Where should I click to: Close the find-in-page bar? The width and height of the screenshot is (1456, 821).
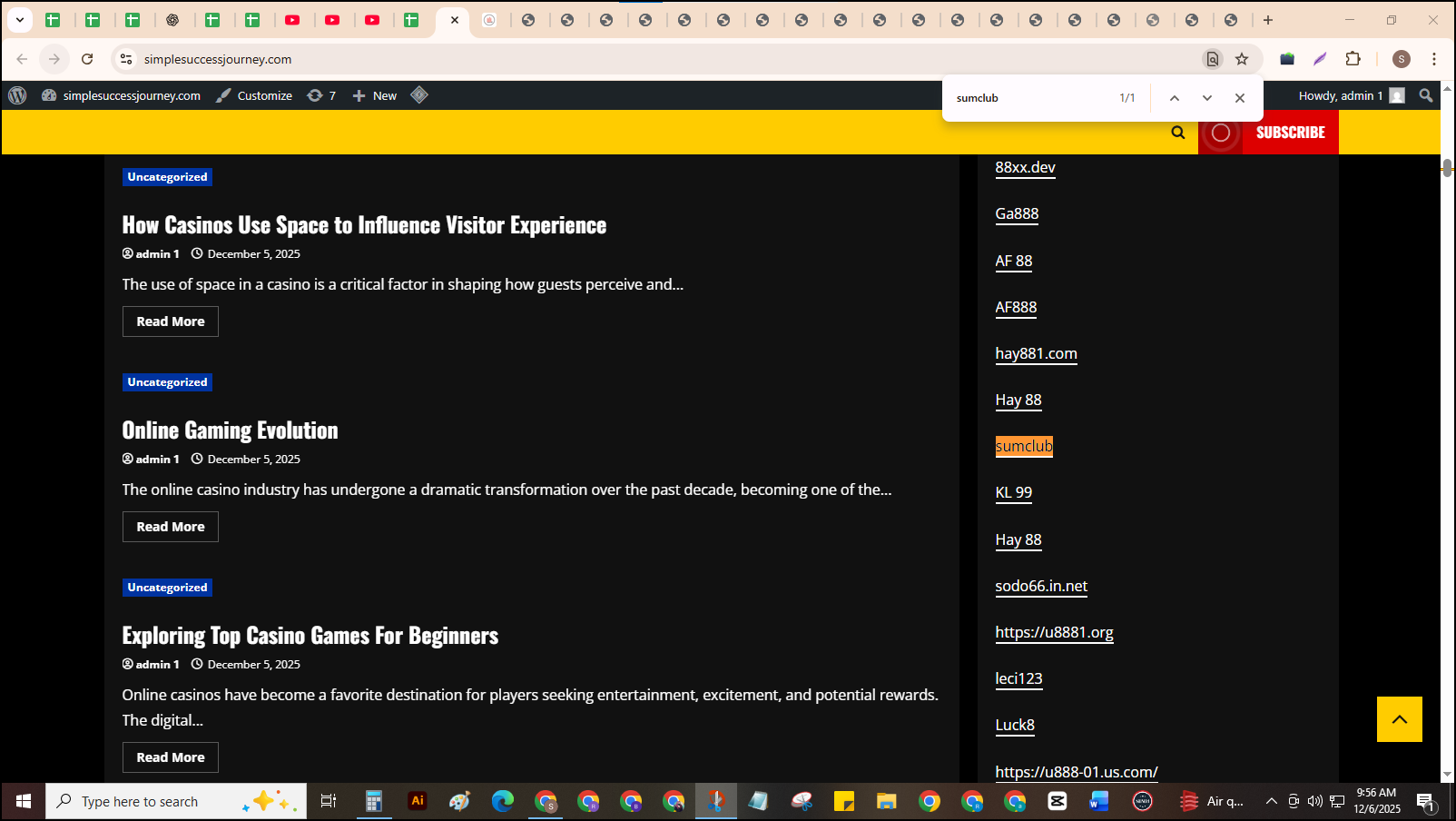pos(1240,98)
